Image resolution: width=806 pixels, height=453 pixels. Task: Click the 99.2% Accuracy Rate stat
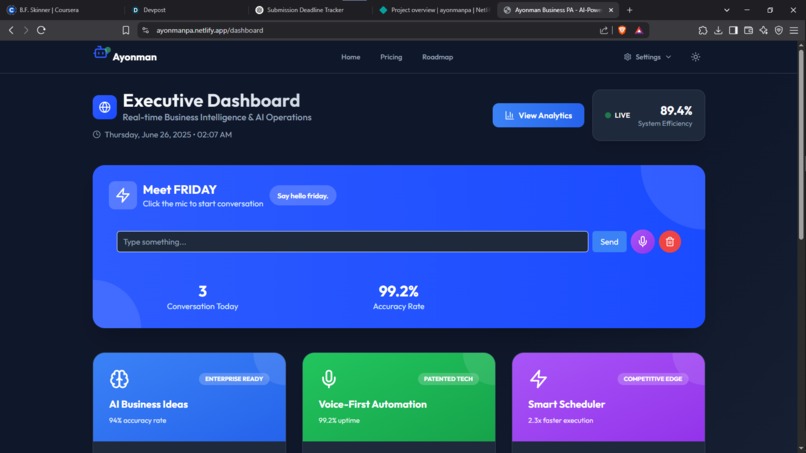point(399,298)
